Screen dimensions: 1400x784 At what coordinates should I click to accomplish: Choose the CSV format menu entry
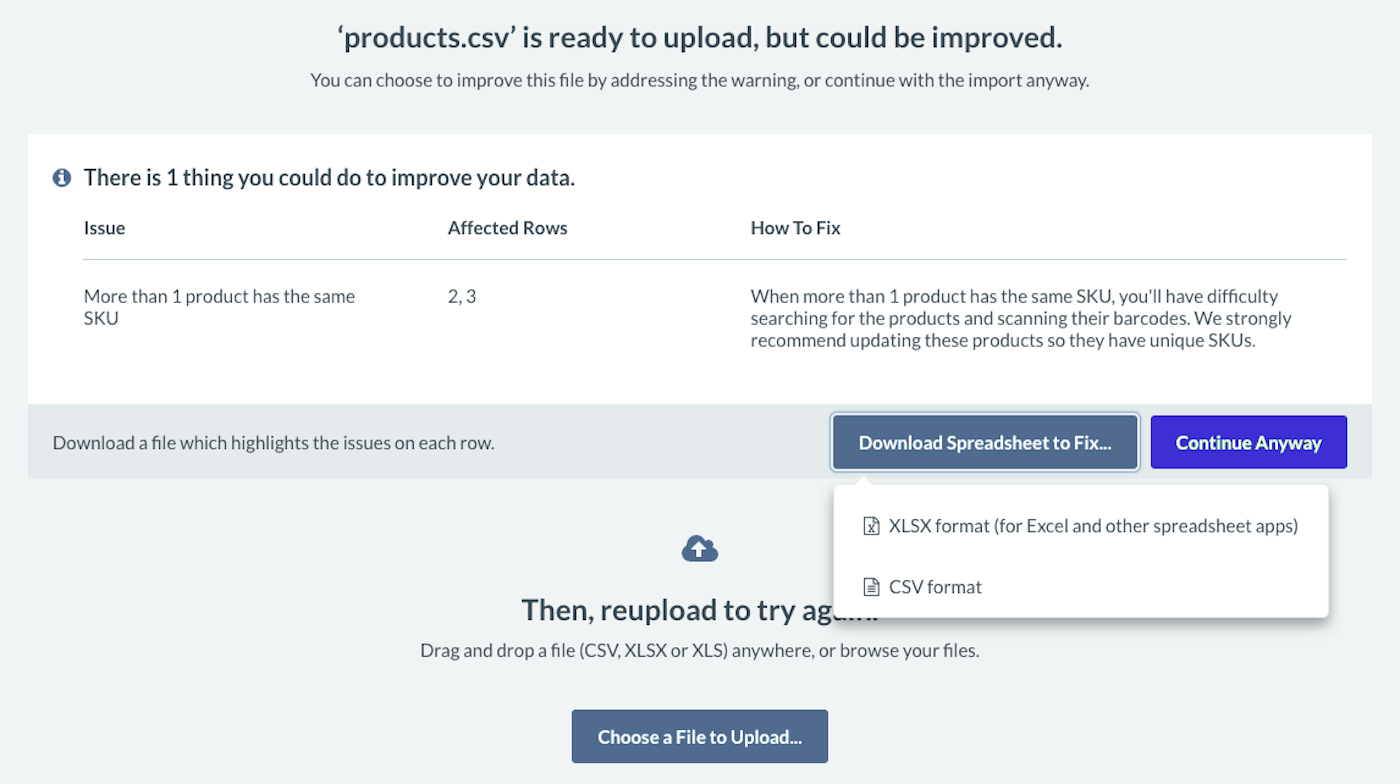935,587
